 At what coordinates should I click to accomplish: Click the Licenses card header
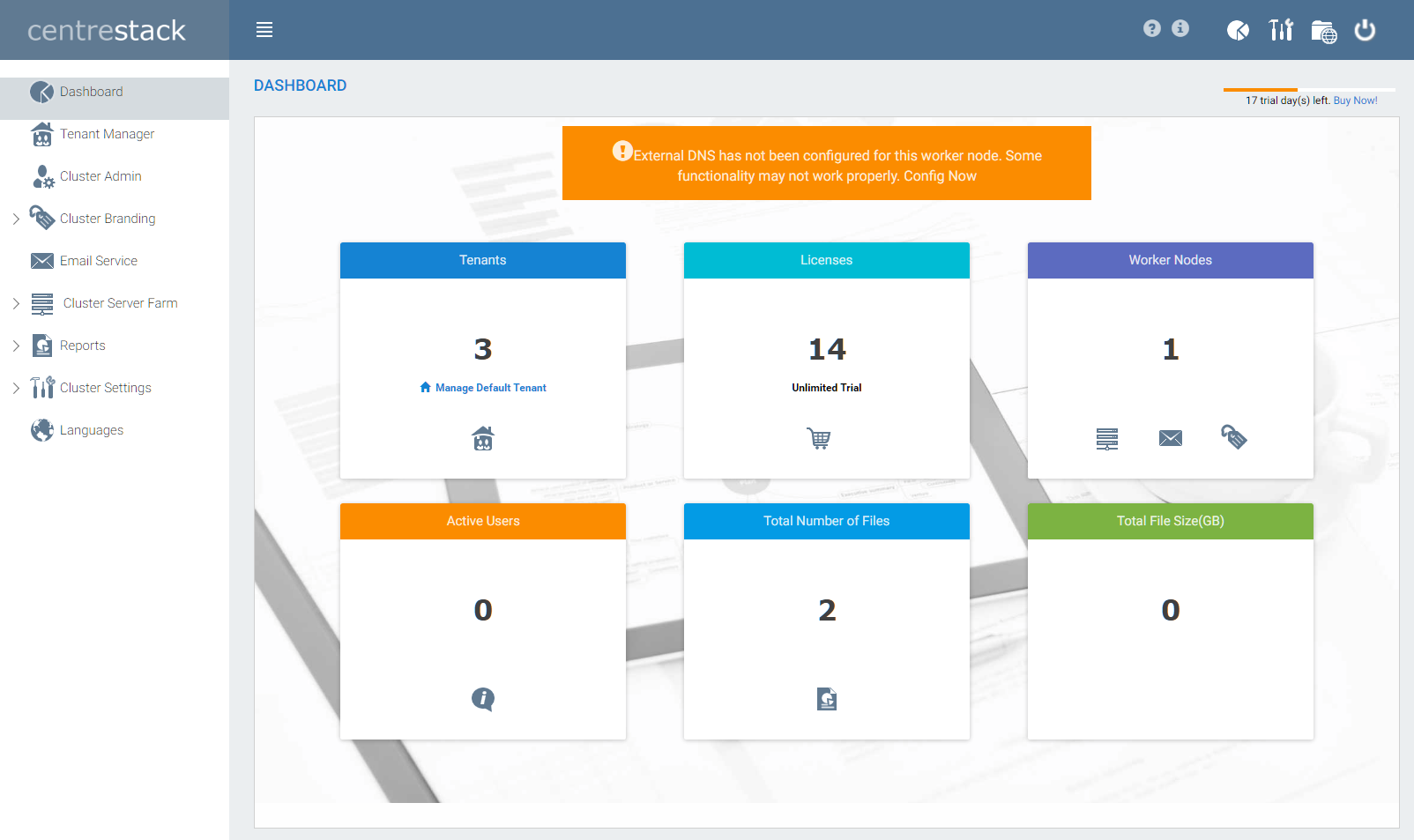(x=827, y=260)
